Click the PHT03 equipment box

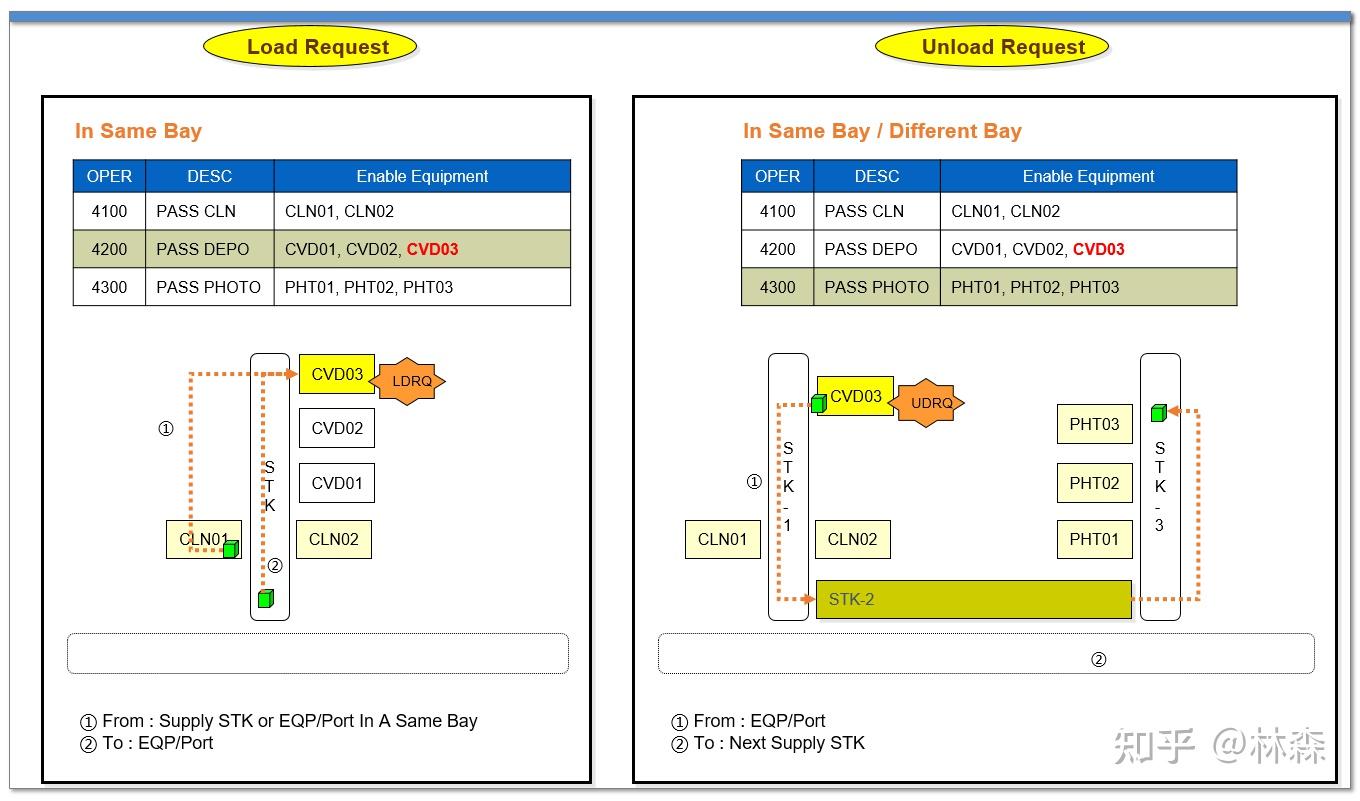[1095, 424]
